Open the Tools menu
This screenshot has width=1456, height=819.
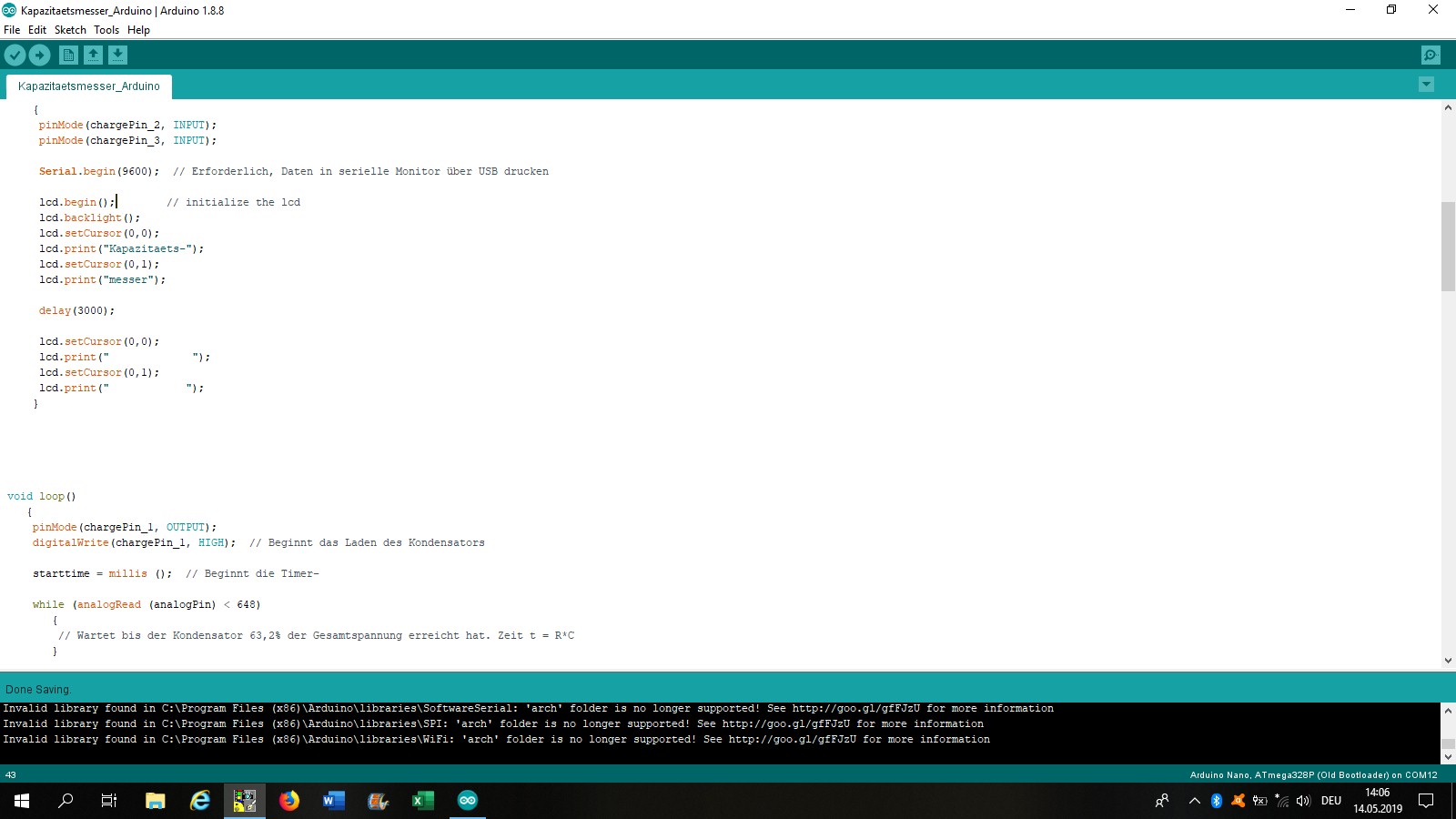106,30
